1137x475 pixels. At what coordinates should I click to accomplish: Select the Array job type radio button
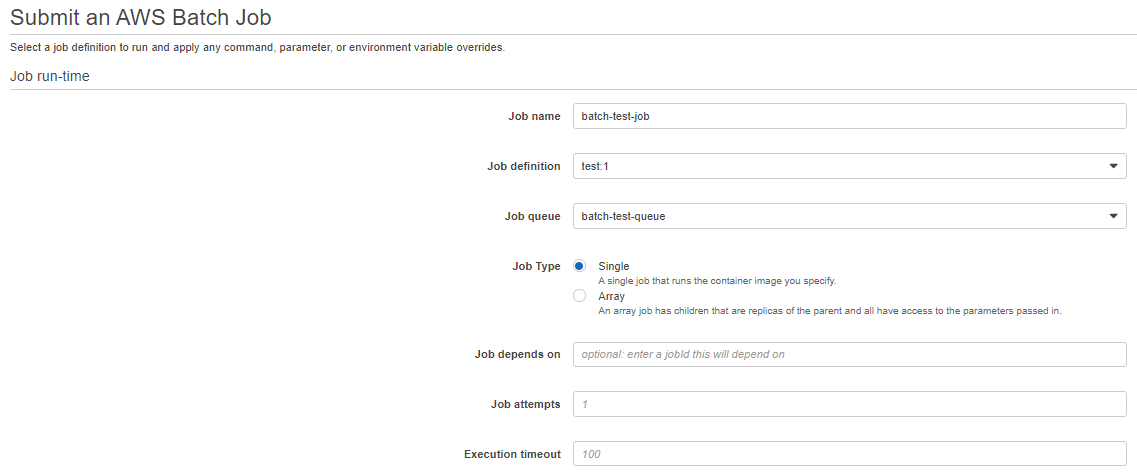coord(579,296)
